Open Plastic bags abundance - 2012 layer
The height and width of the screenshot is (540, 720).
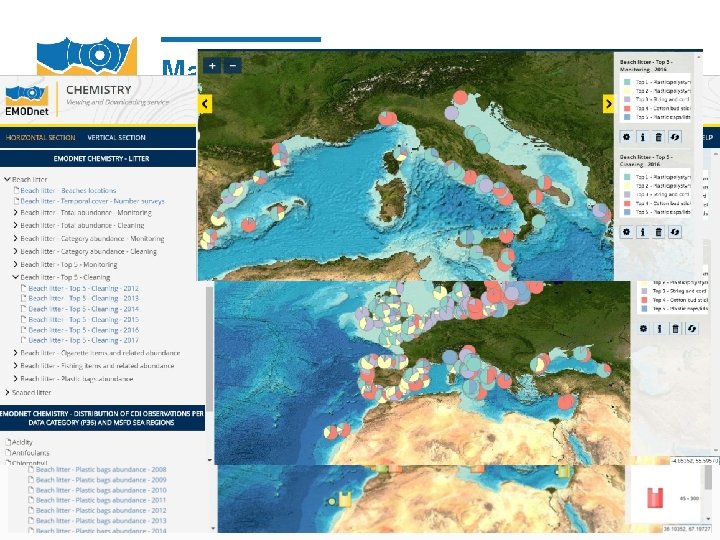(x=101, y=511)
